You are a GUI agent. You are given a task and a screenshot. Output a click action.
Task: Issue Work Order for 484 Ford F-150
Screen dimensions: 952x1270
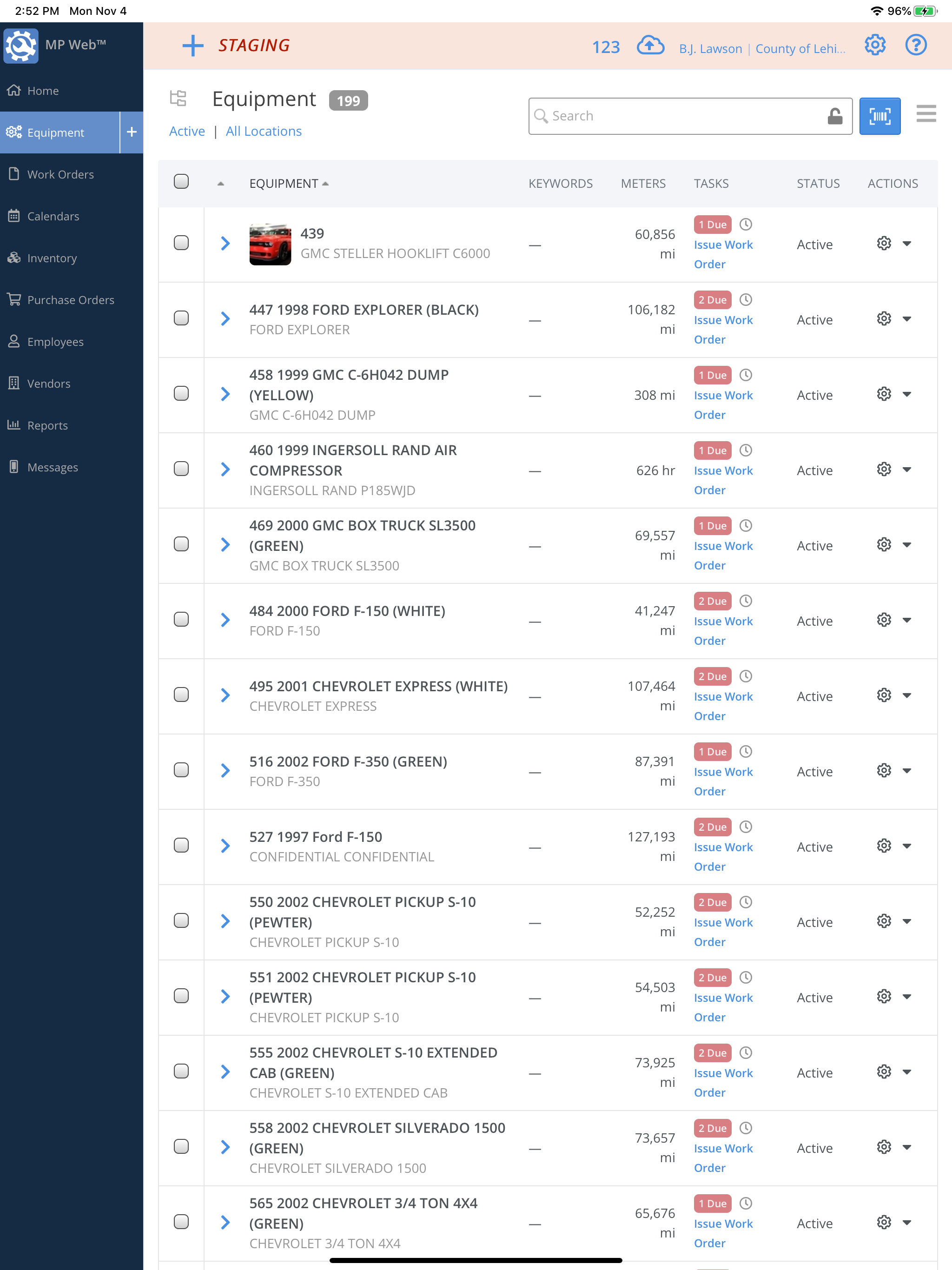[x=723, y=631]
